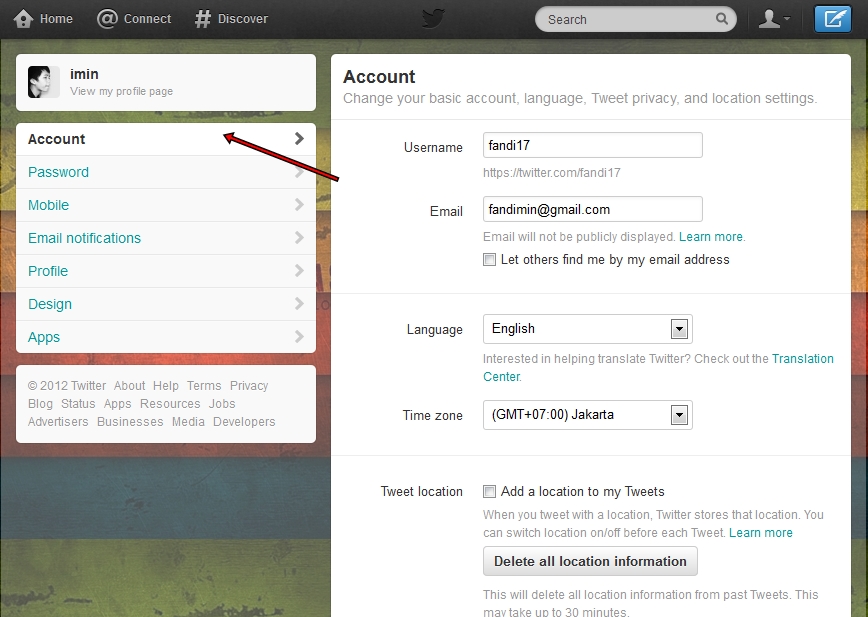The image size is (868, 617).
Task: Open Design settings
Action: 166,304
